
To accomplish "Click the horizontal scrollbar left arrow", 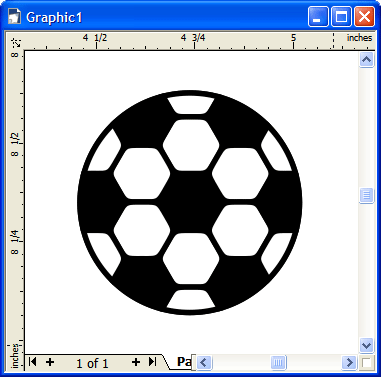I will click(x=204, y=362).
